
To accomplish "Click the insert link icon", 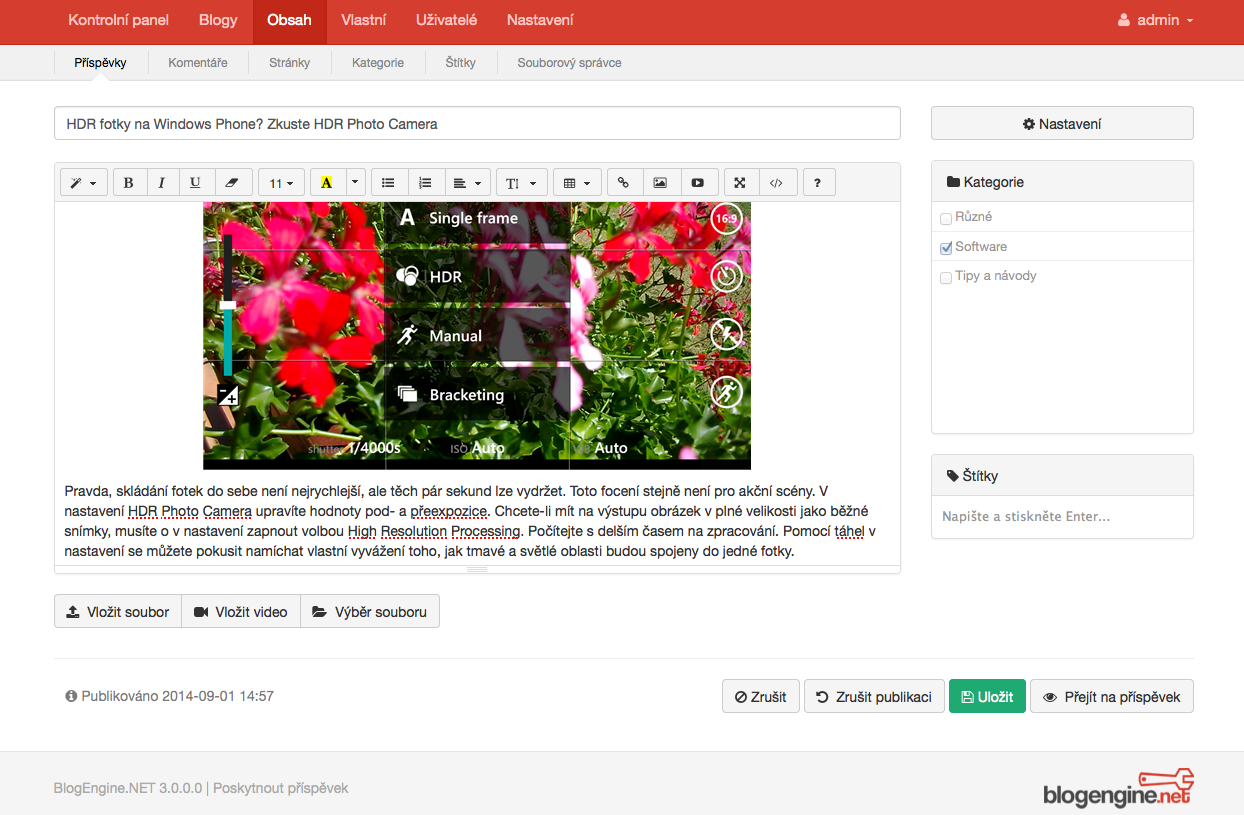I will pos(624,183).
